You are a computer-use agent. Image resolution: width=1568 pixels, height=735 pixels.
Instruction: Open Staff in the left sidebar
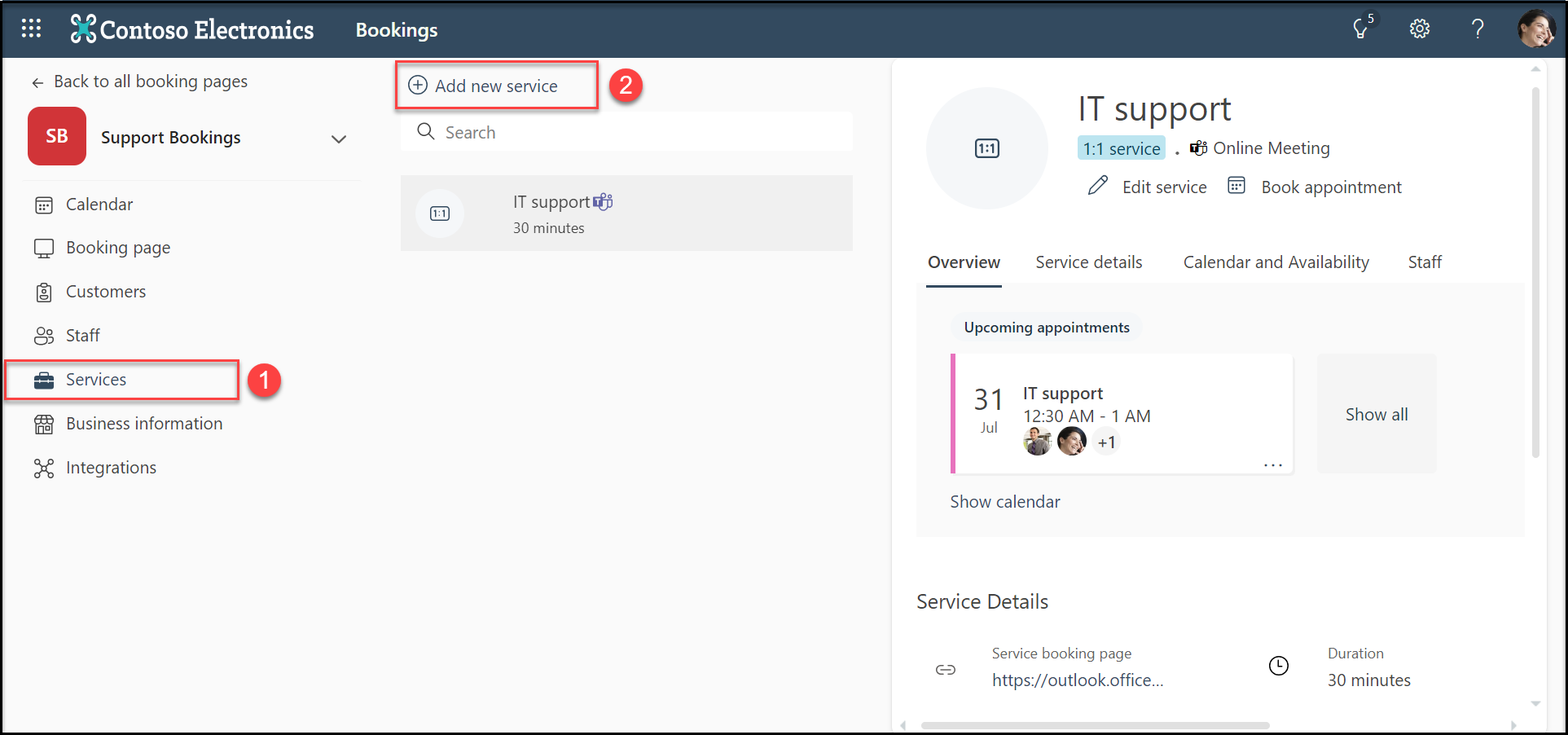click(x=82, y=336)
